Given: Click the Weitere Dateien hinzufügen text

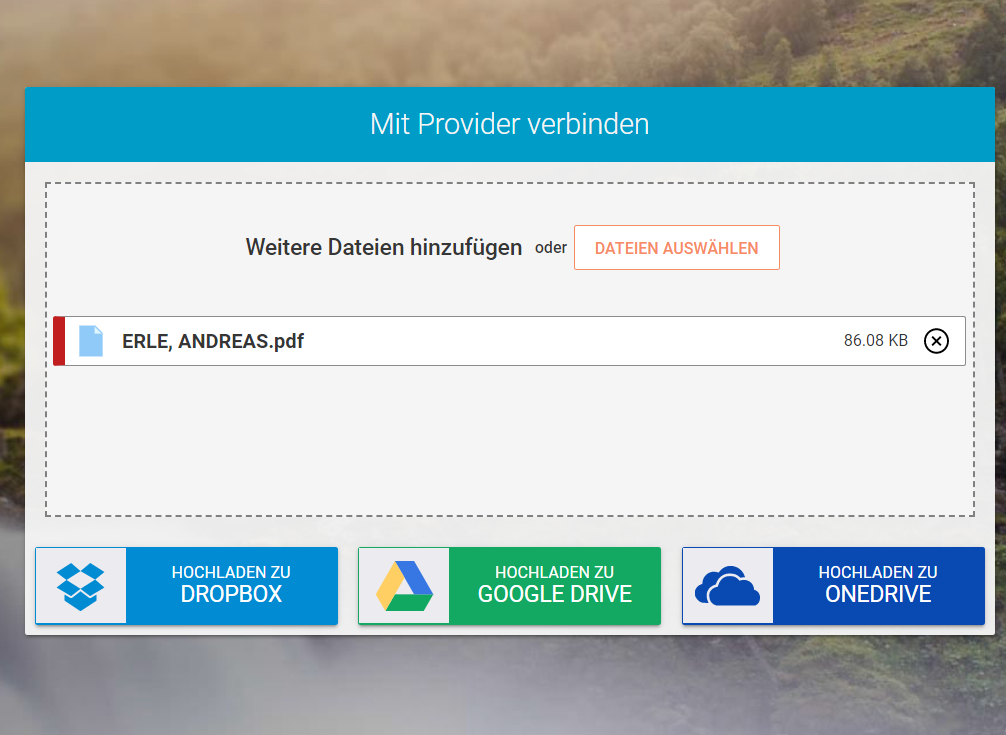Looking at the screenshot, I should coord(384,247).
